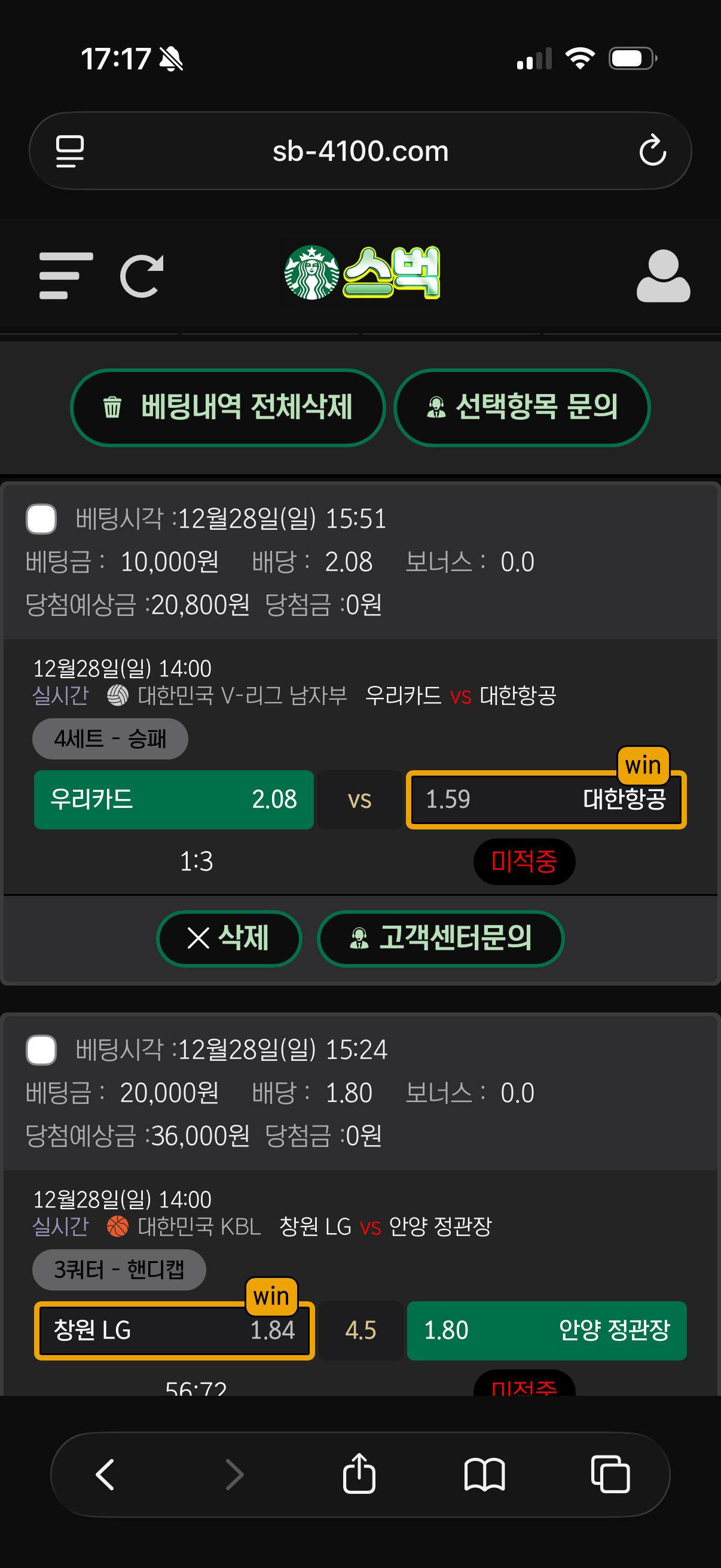Open the browser tabs overview icon
The image size is (721, 1568).
click(x=610, y=1474)
